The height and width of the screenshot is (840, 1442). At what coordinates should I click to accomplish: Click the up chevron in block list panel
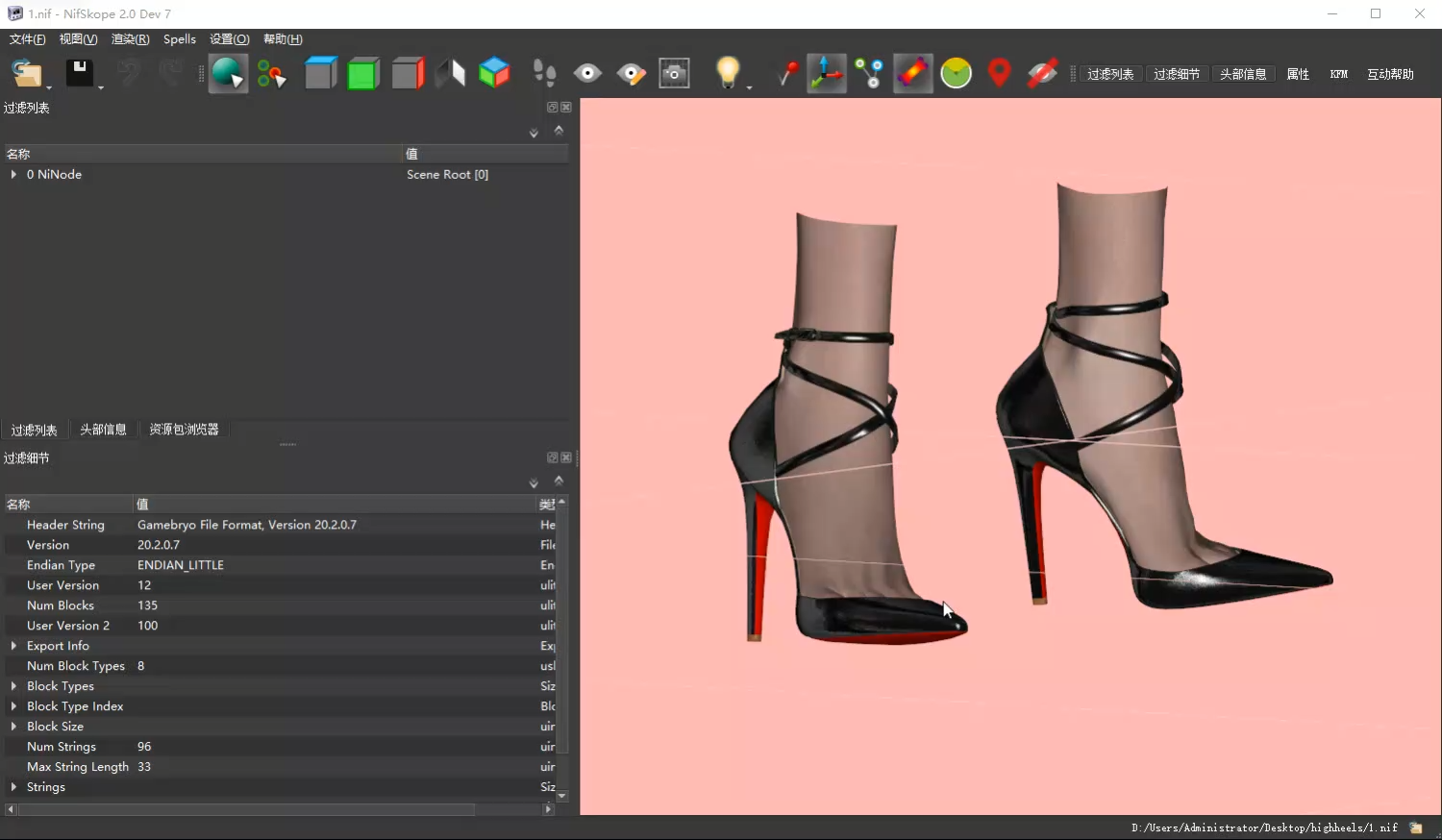pos(559,130)
